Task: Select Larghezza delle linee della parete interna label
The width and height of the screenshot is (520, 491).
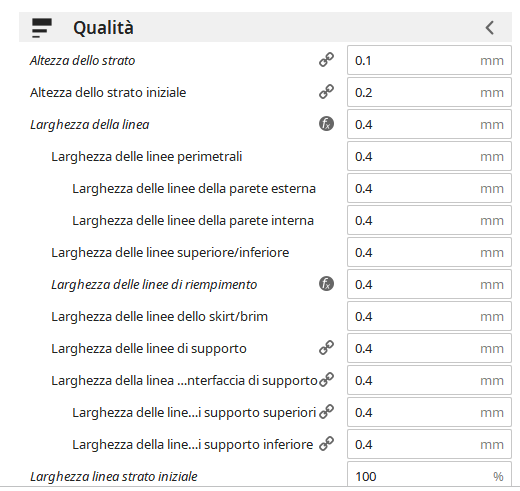Action: [x=193, y=221]
